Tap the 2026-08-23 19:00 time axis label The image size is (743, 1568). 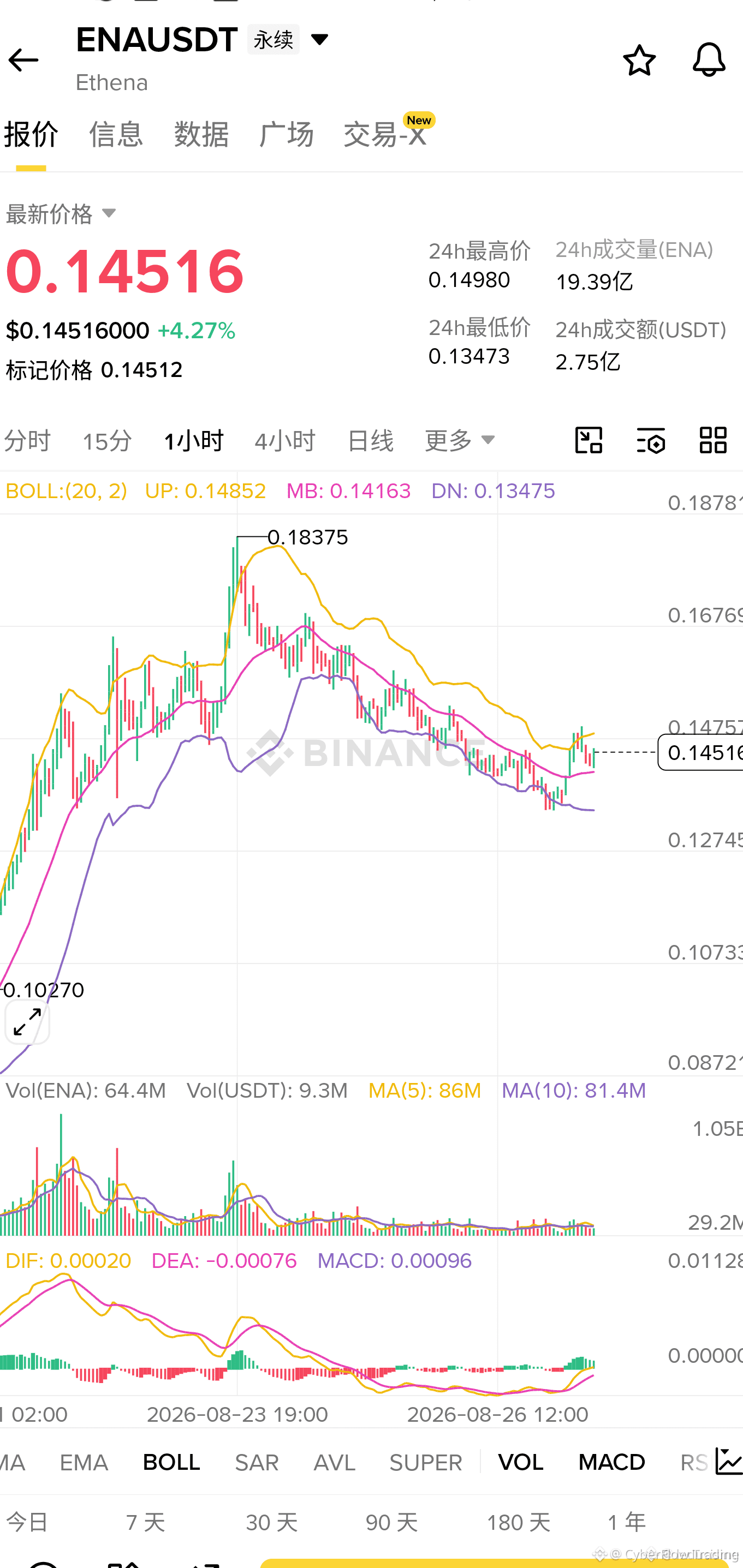237,1414
